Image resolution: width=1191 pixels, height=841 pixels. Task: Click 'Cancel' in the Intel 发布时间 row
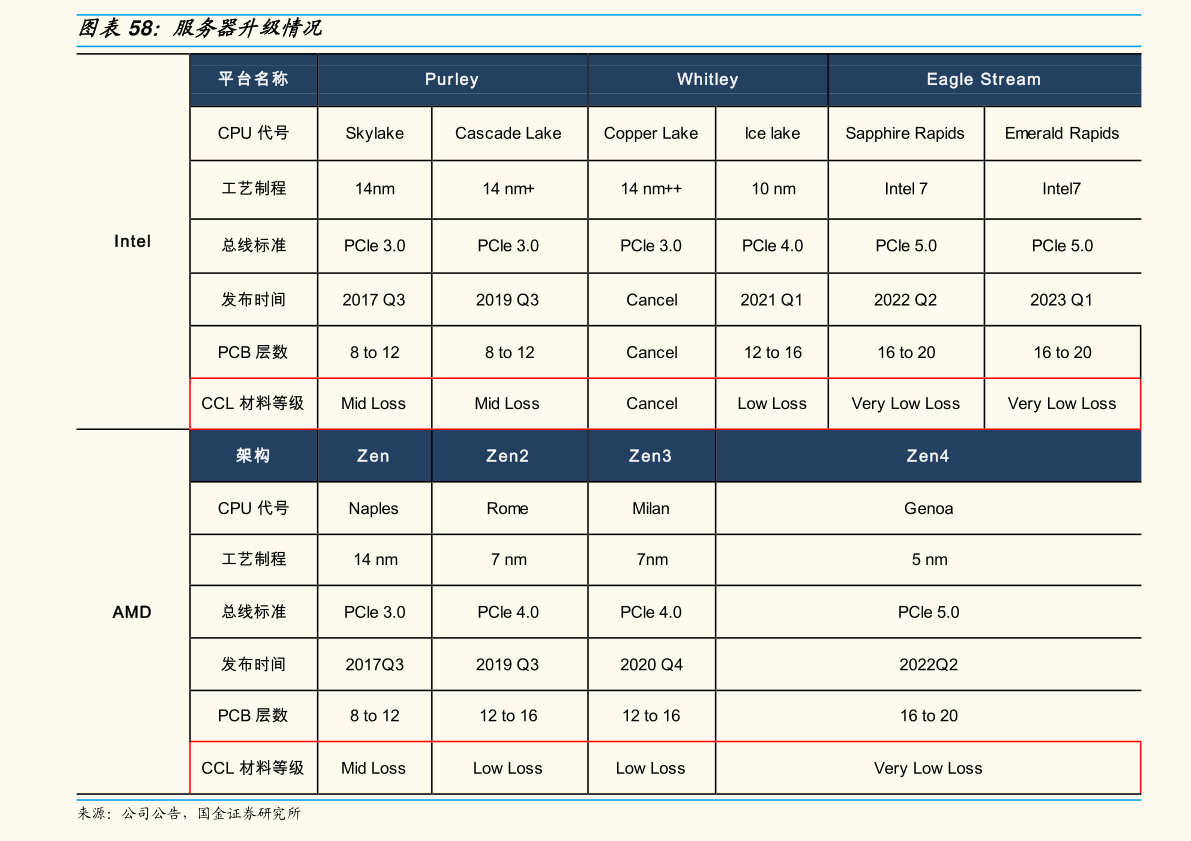pyautogui.click(x=652, y=300)
